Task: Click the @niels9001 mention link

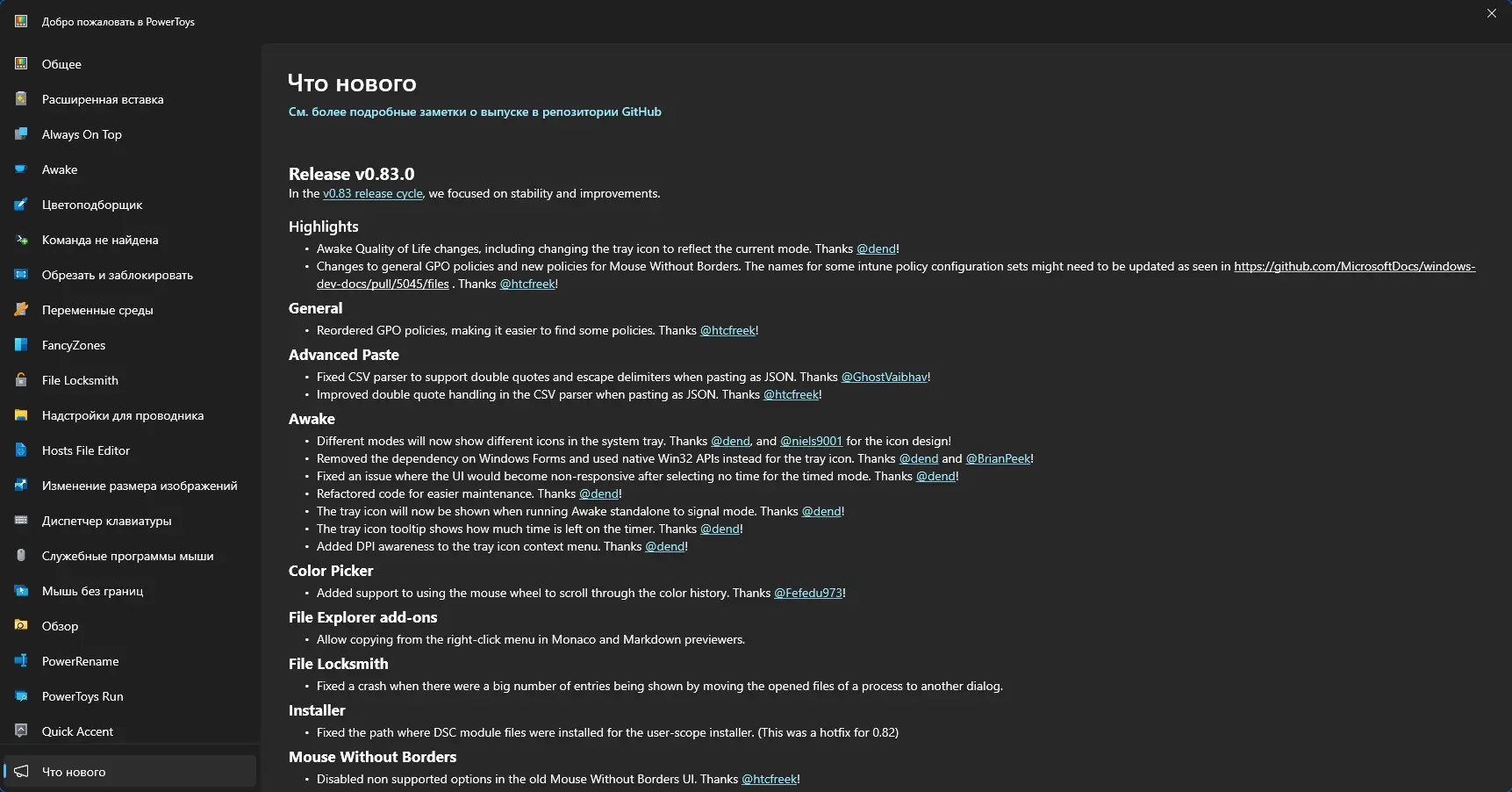Action: pos(811,441)
